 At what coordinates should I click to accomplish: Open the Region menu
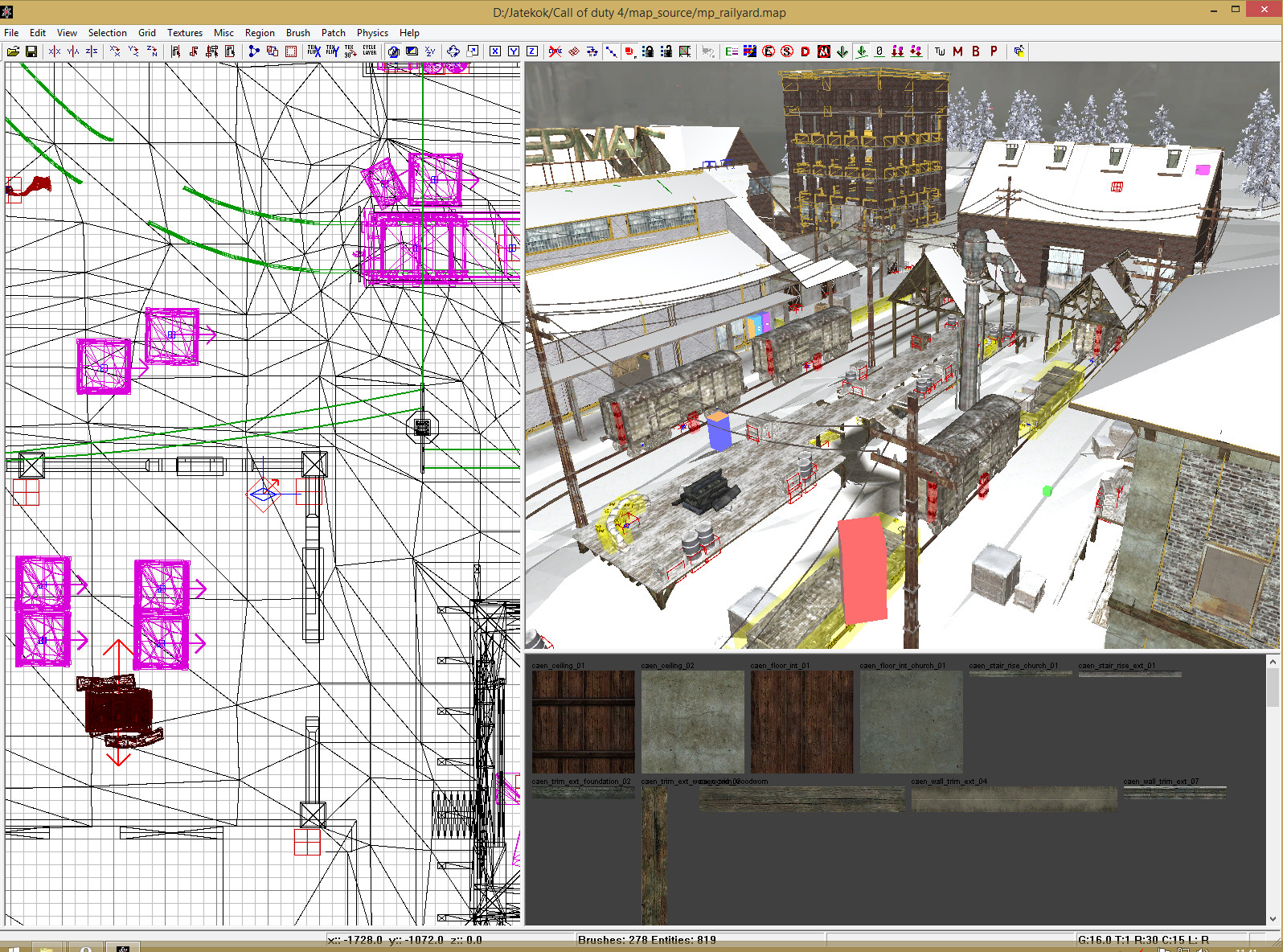pyautogui.click(x=260, y=33)
